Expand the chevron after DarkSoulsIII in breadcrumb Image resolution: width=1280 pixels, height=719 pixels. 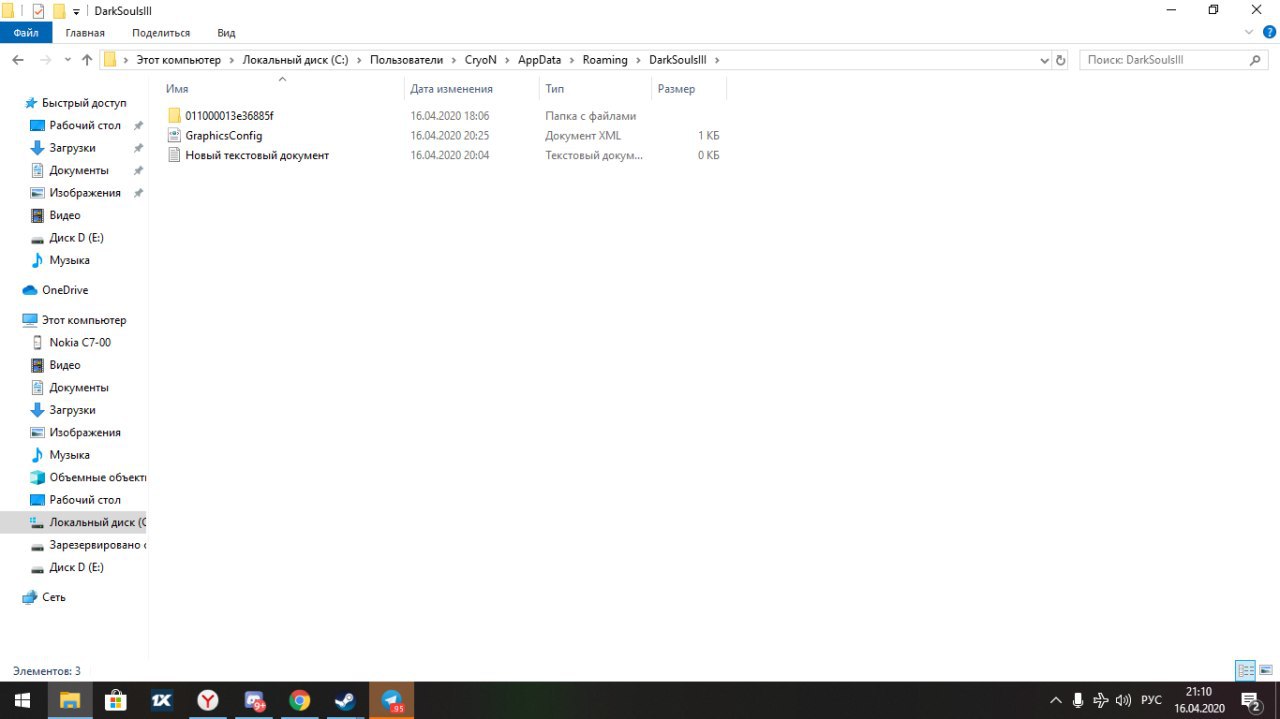(716, 60)
